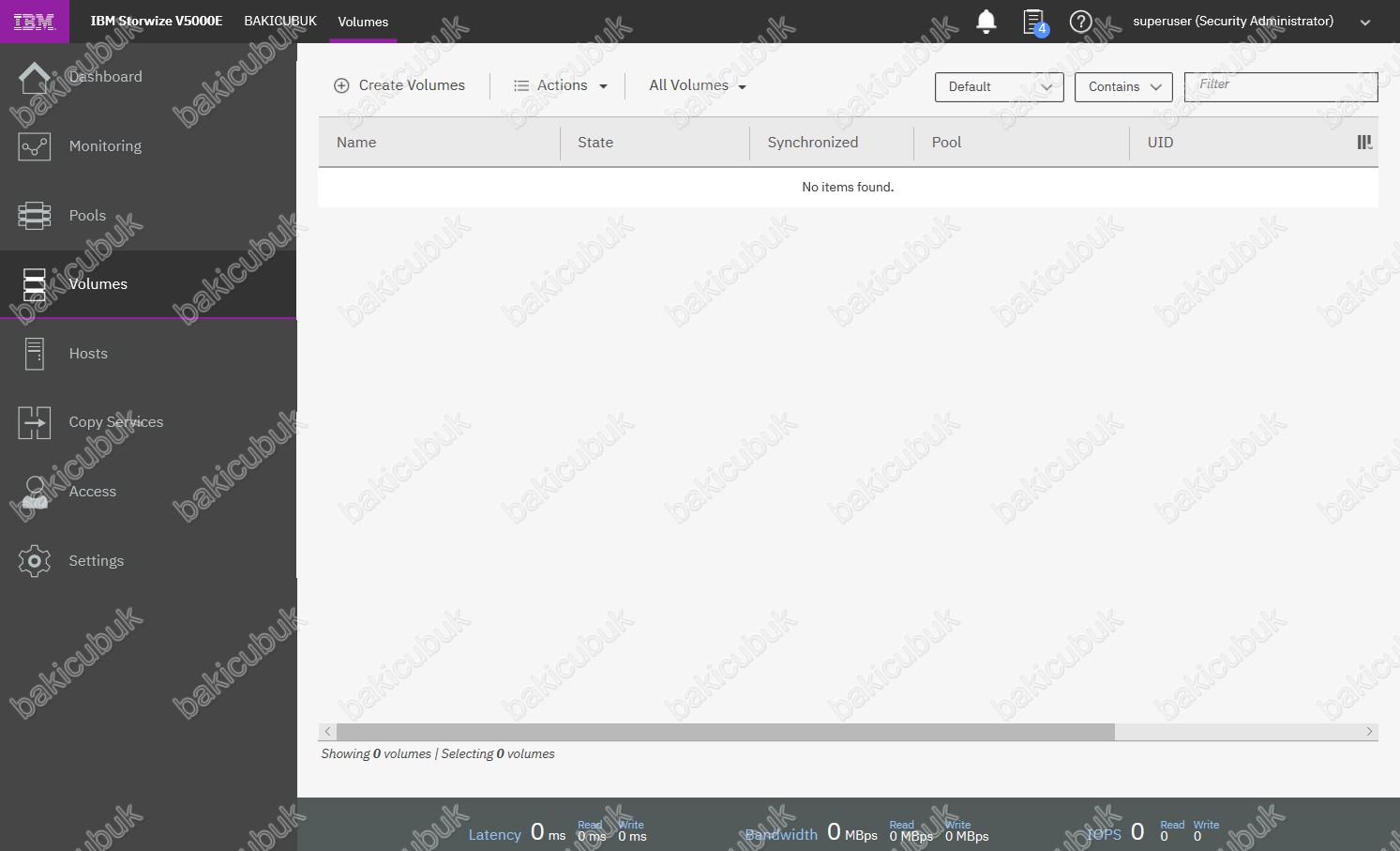Click the Monitoring graph icon
Viewport: 1400px width, 851px height.
(x=35, y=146)
